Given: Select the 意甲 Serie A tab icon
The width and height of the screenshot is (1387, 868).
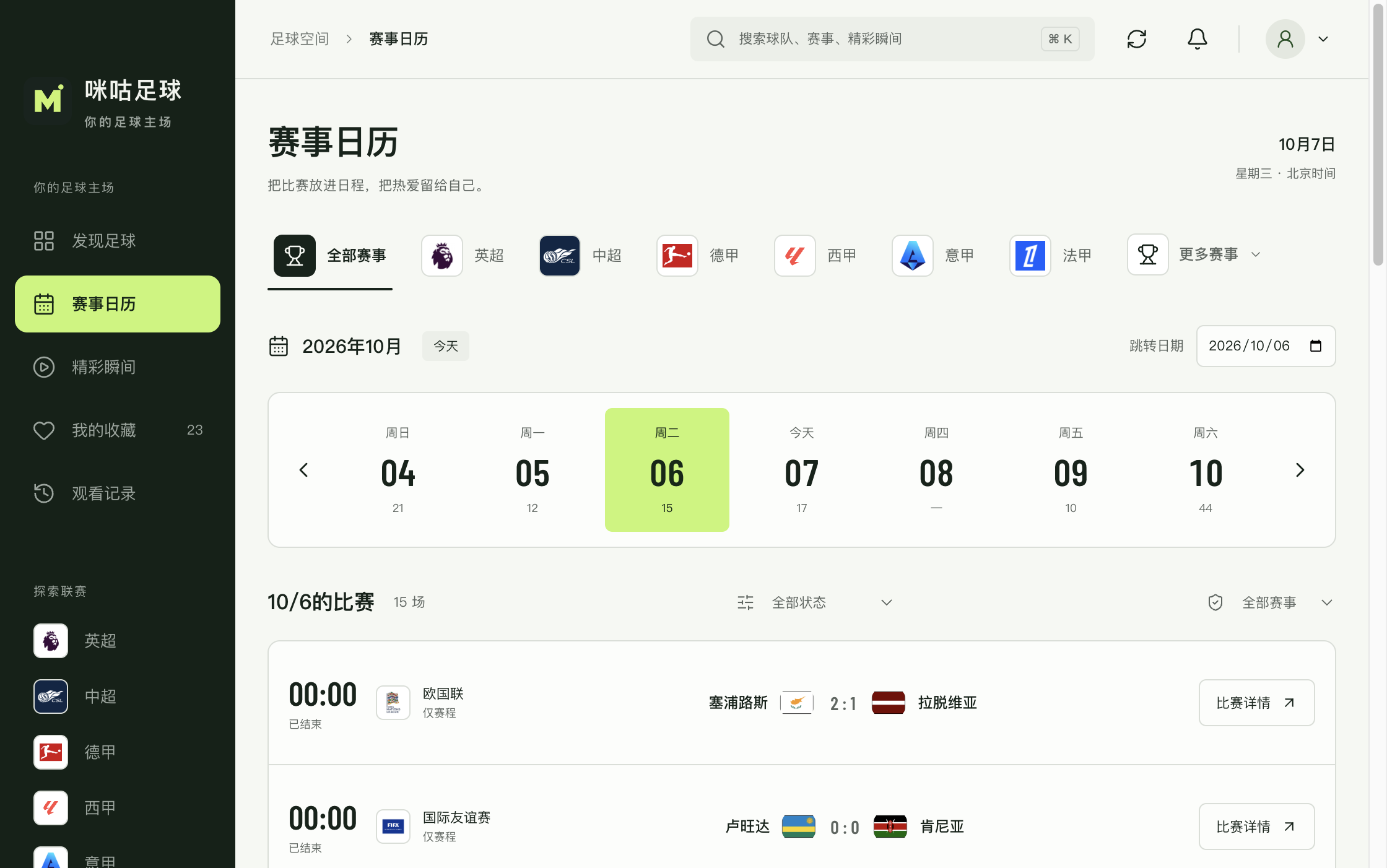Looking at the screenshot, I should (x=913, y=255).
